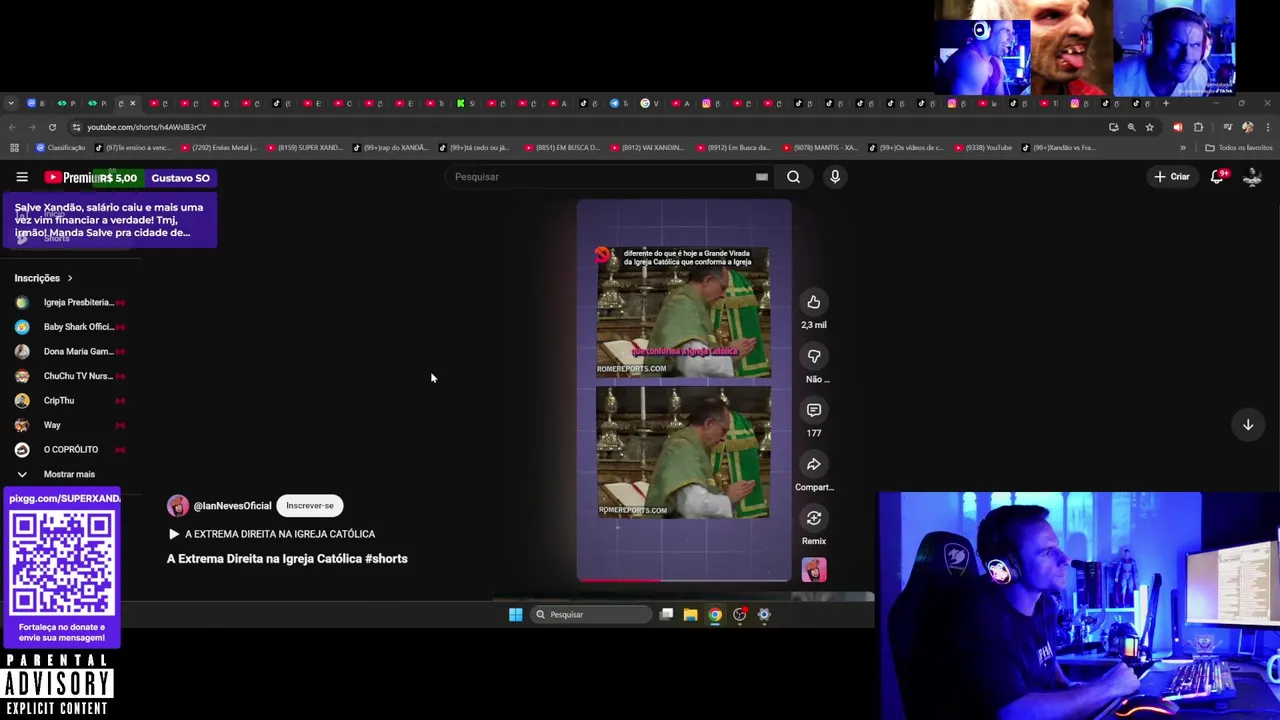Screen dimensions: 1280x720
Task: Open (8159) SUPER XAND... bookmark
Action: 304,148
